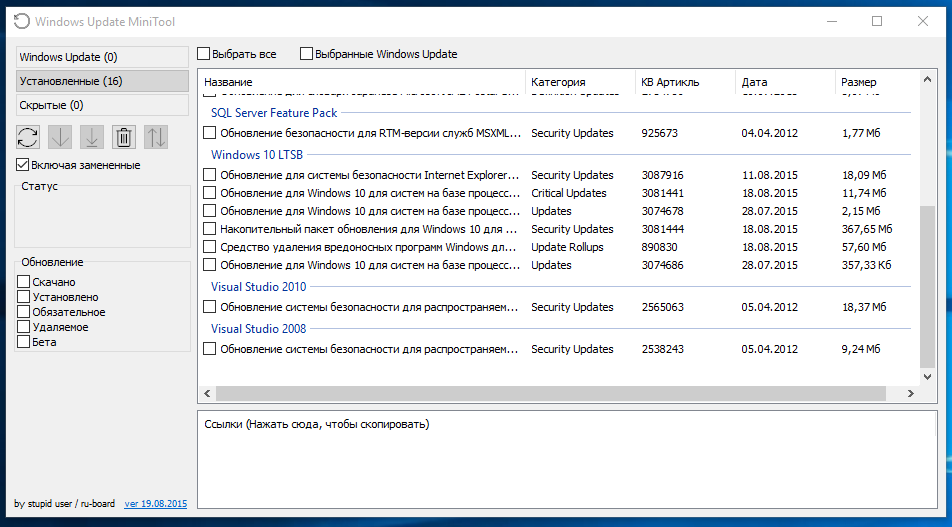Open the 'Windows Update (0)' tab
Screen dimensions: 952x527
(x=102, y=57)
